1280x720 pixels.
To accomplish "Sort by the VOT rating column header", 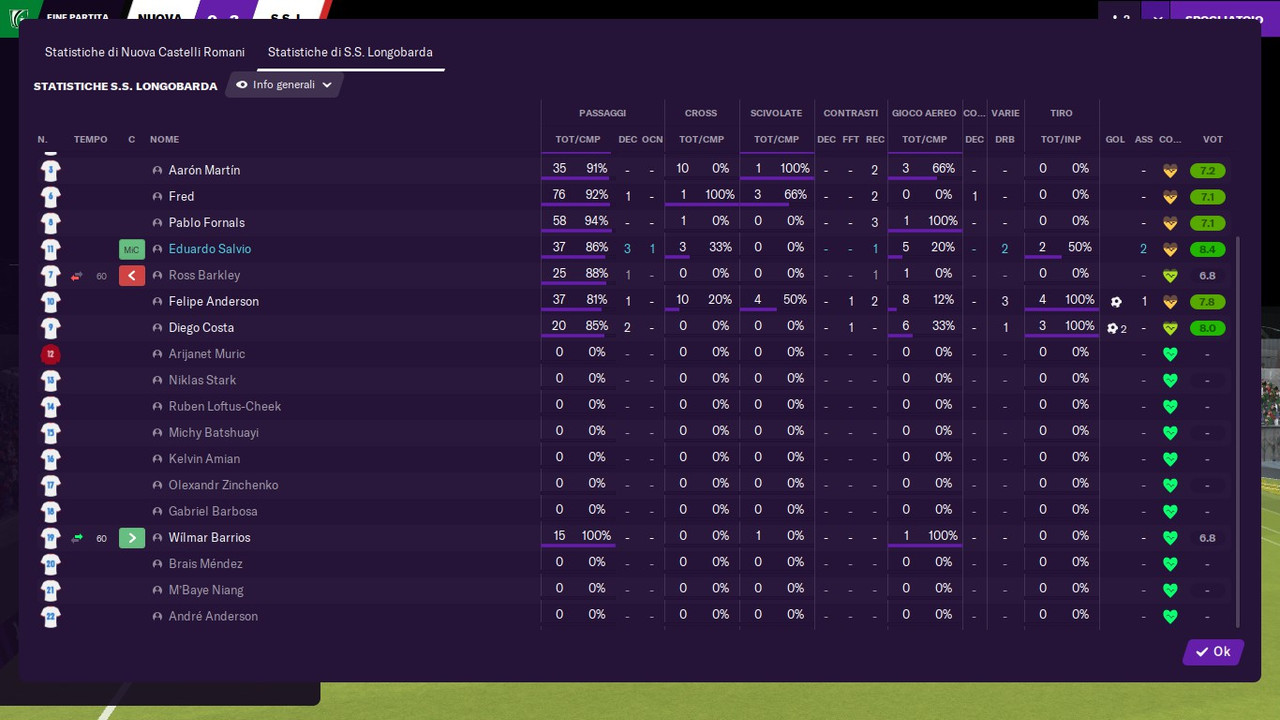I will [1213, 140].
